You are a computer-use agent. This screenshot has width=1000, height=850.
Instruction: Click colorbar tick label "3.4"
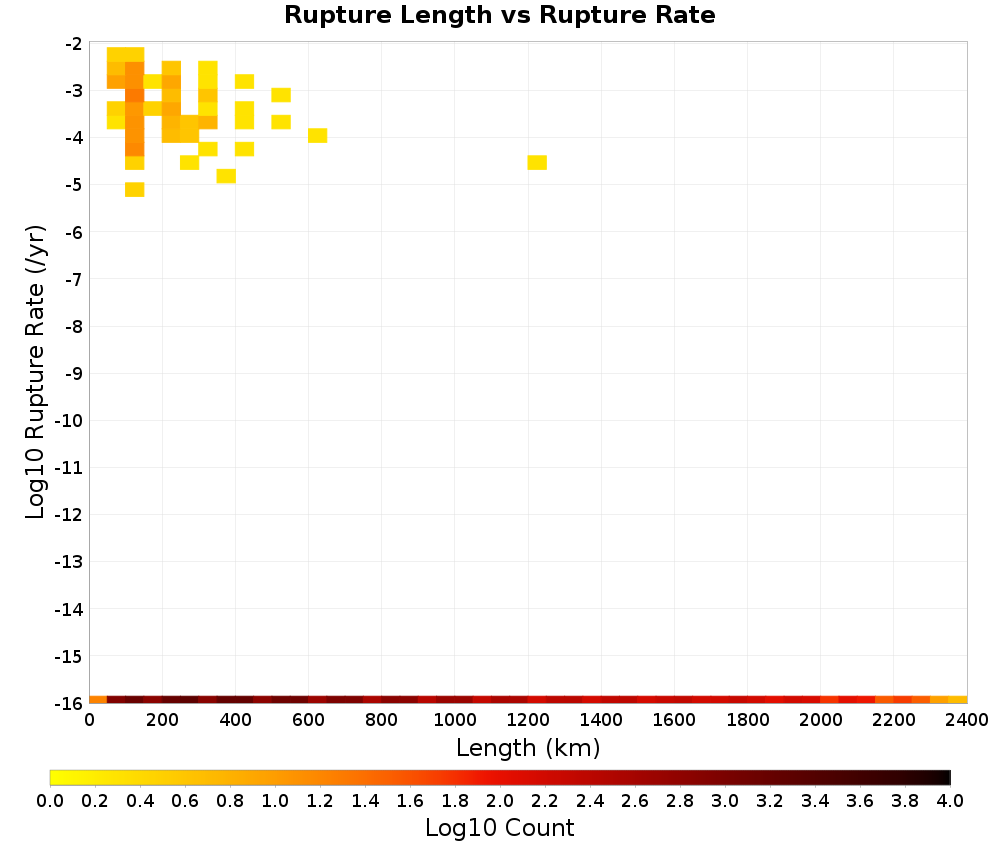pyautogui.click(x=816, y=801)
